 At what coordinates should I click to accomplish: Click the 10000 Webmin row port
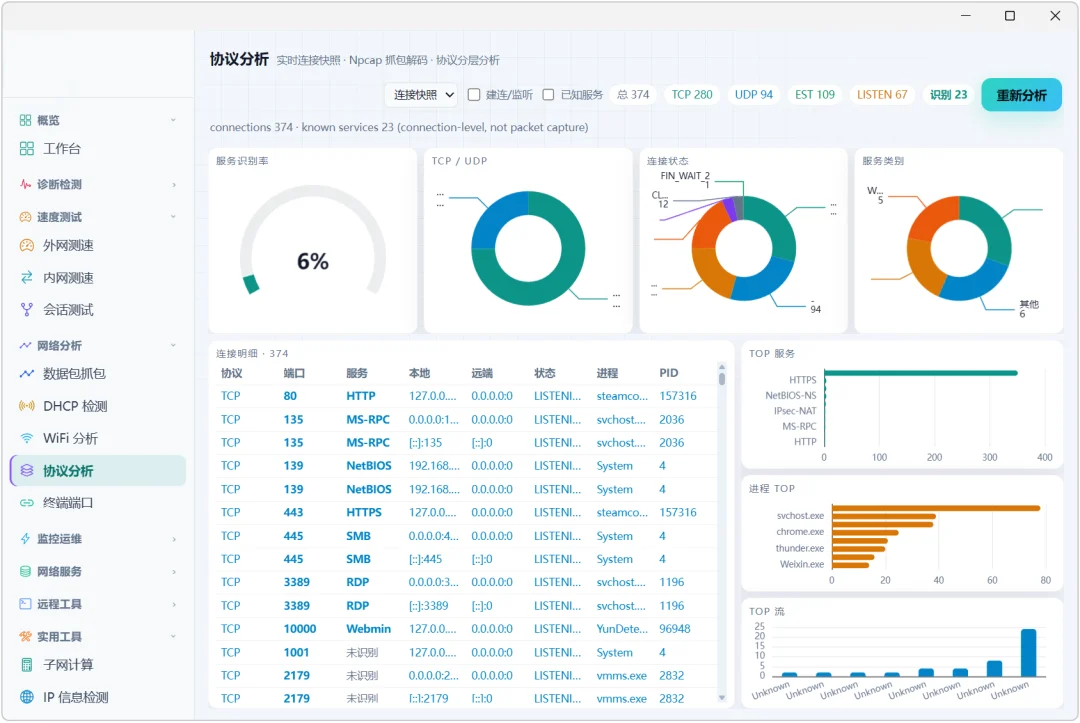click(x=300, y=629)
